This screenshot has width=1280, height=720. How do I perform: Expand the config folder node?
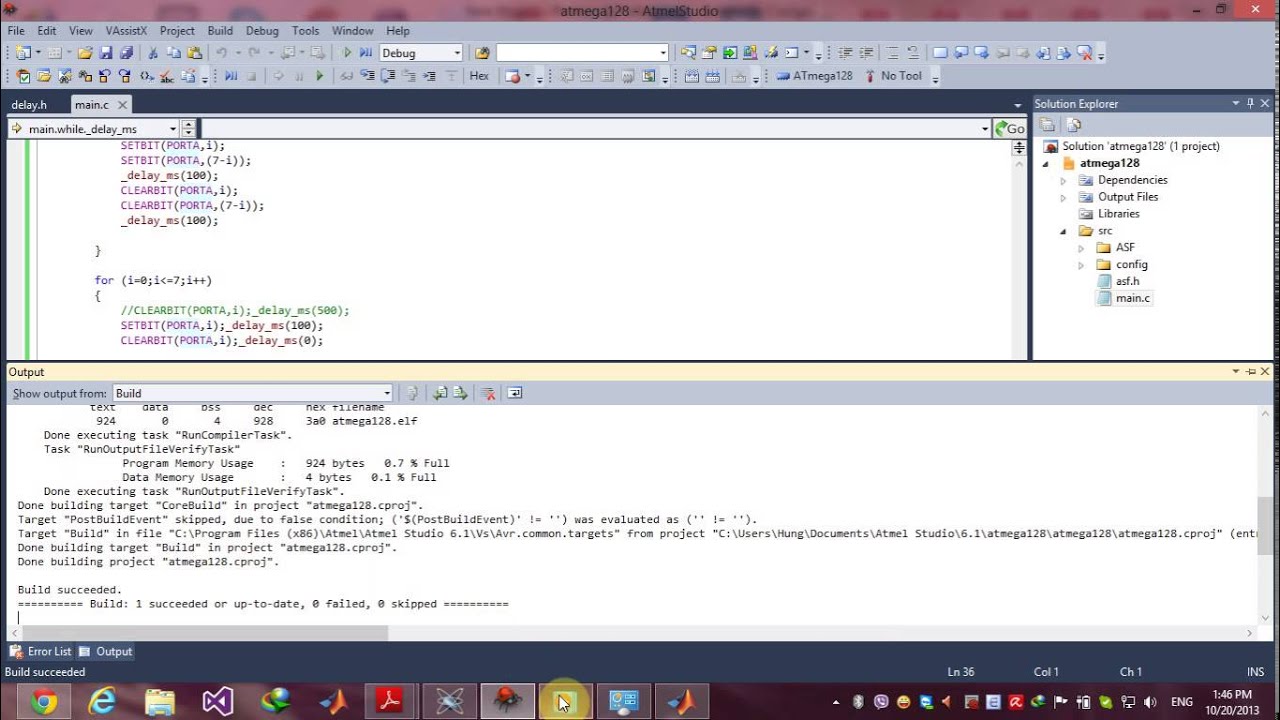[x=1081, y=265]
